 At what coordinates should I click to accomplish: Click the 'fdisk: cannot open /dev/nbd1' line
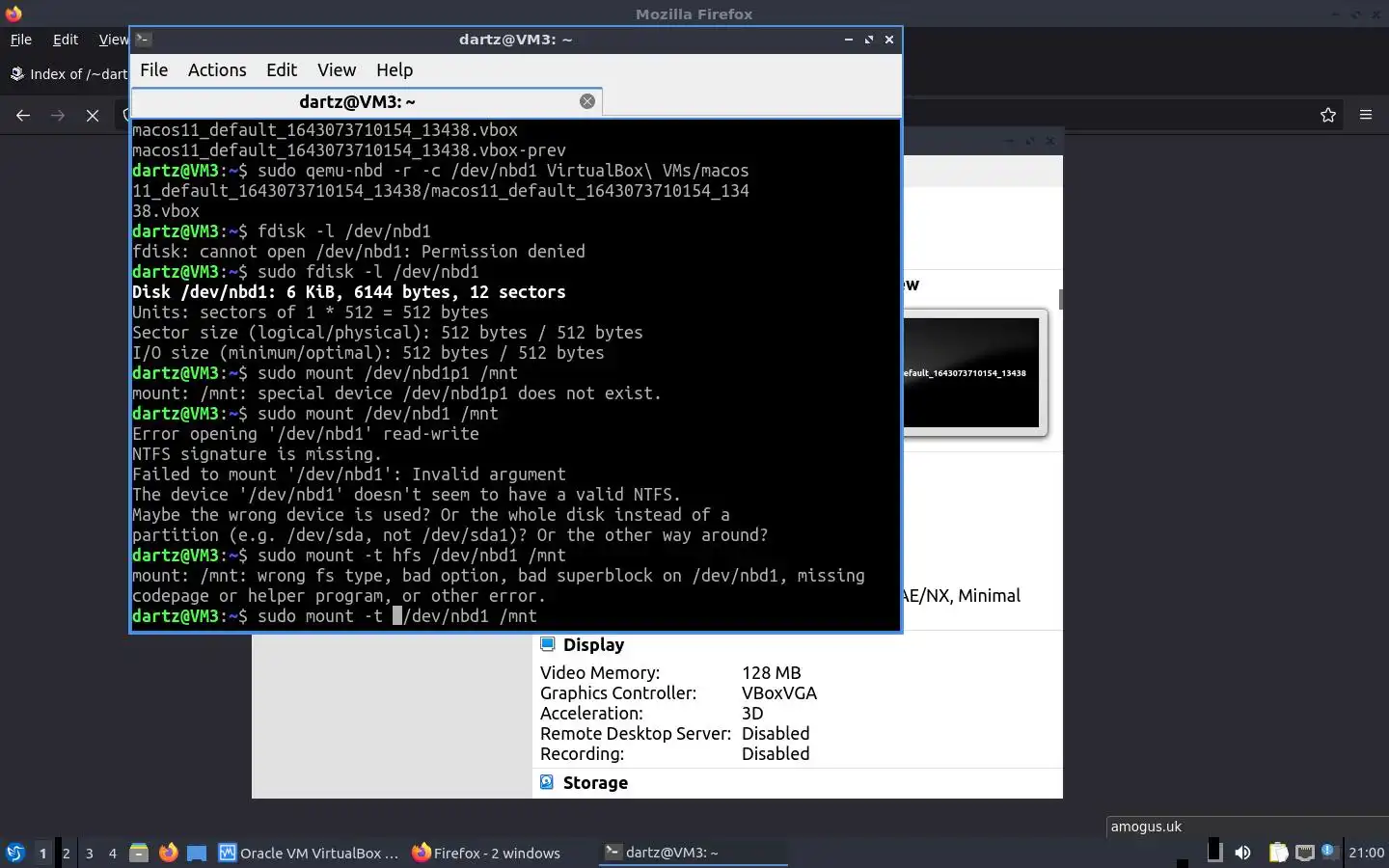point(359,251)
